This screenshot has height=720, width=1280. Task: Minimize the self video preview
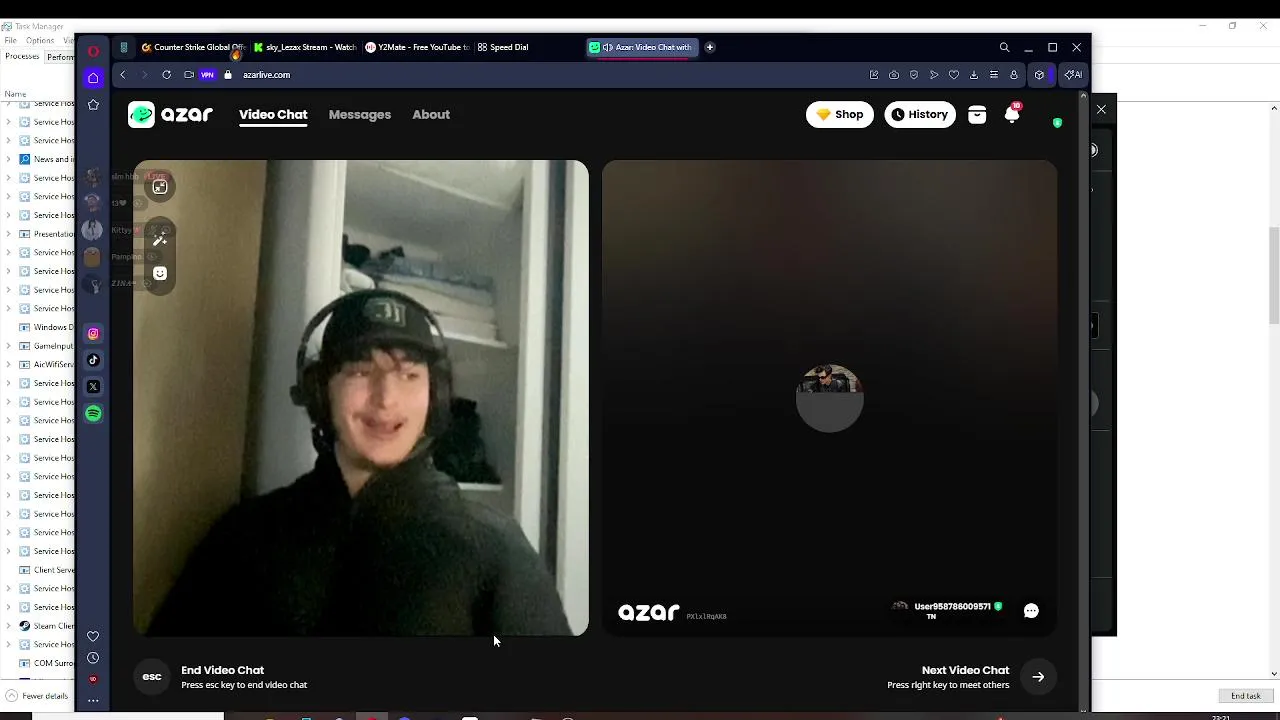(160, 187)
